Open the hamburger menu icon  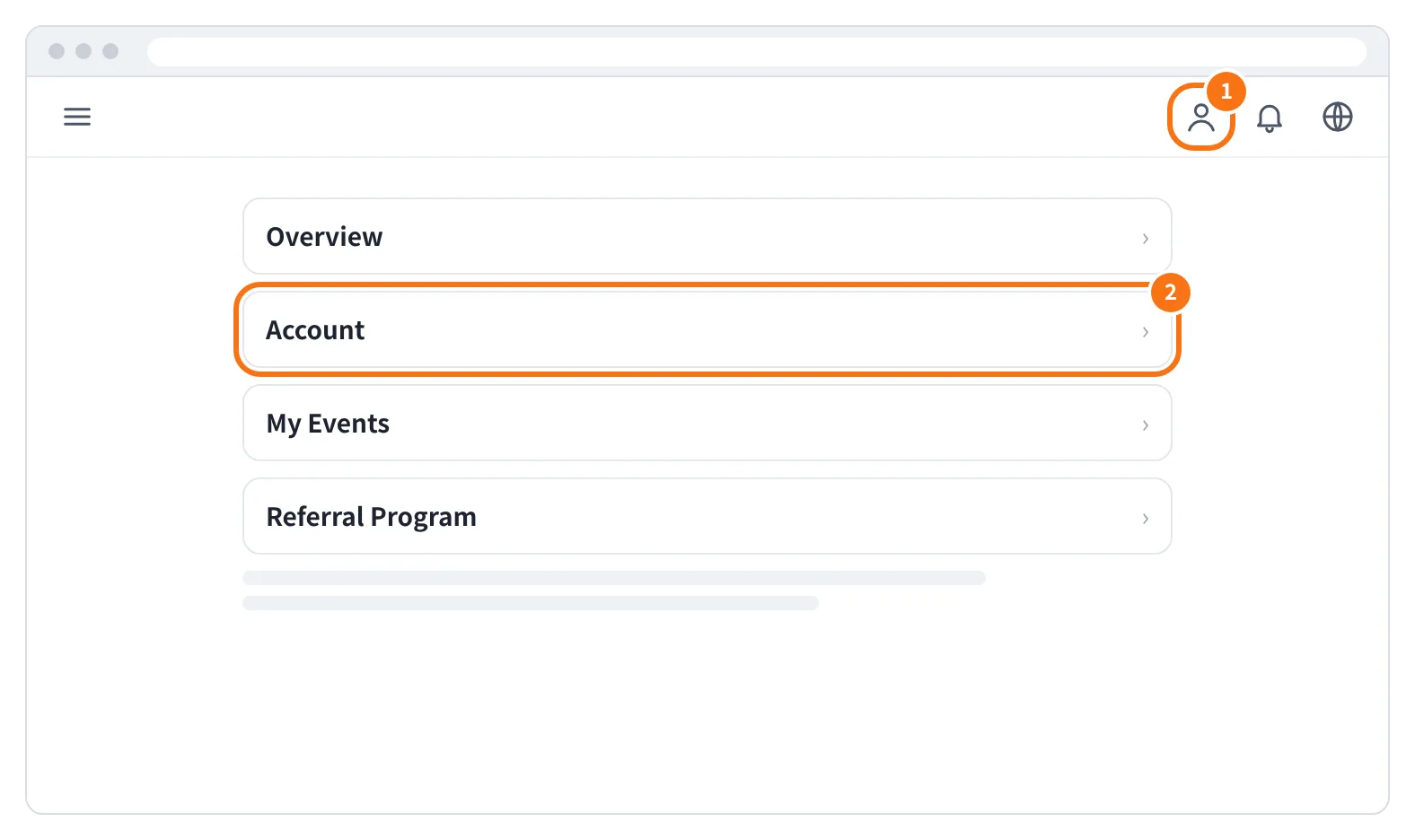click(77, 117)
